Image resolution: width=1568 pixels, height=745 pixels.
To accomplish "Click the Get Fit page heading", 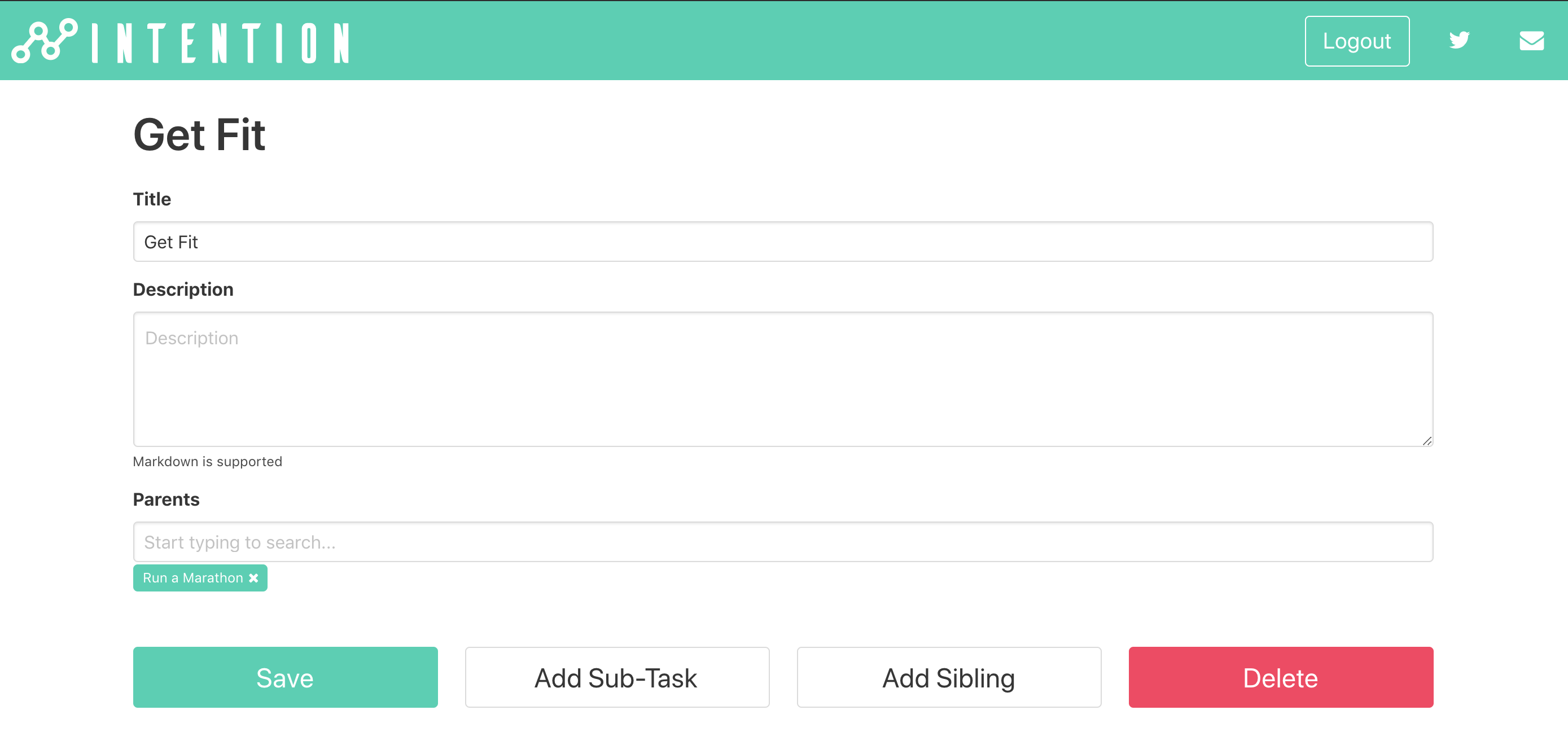I will pyautogui.click(x=199, y=134).
